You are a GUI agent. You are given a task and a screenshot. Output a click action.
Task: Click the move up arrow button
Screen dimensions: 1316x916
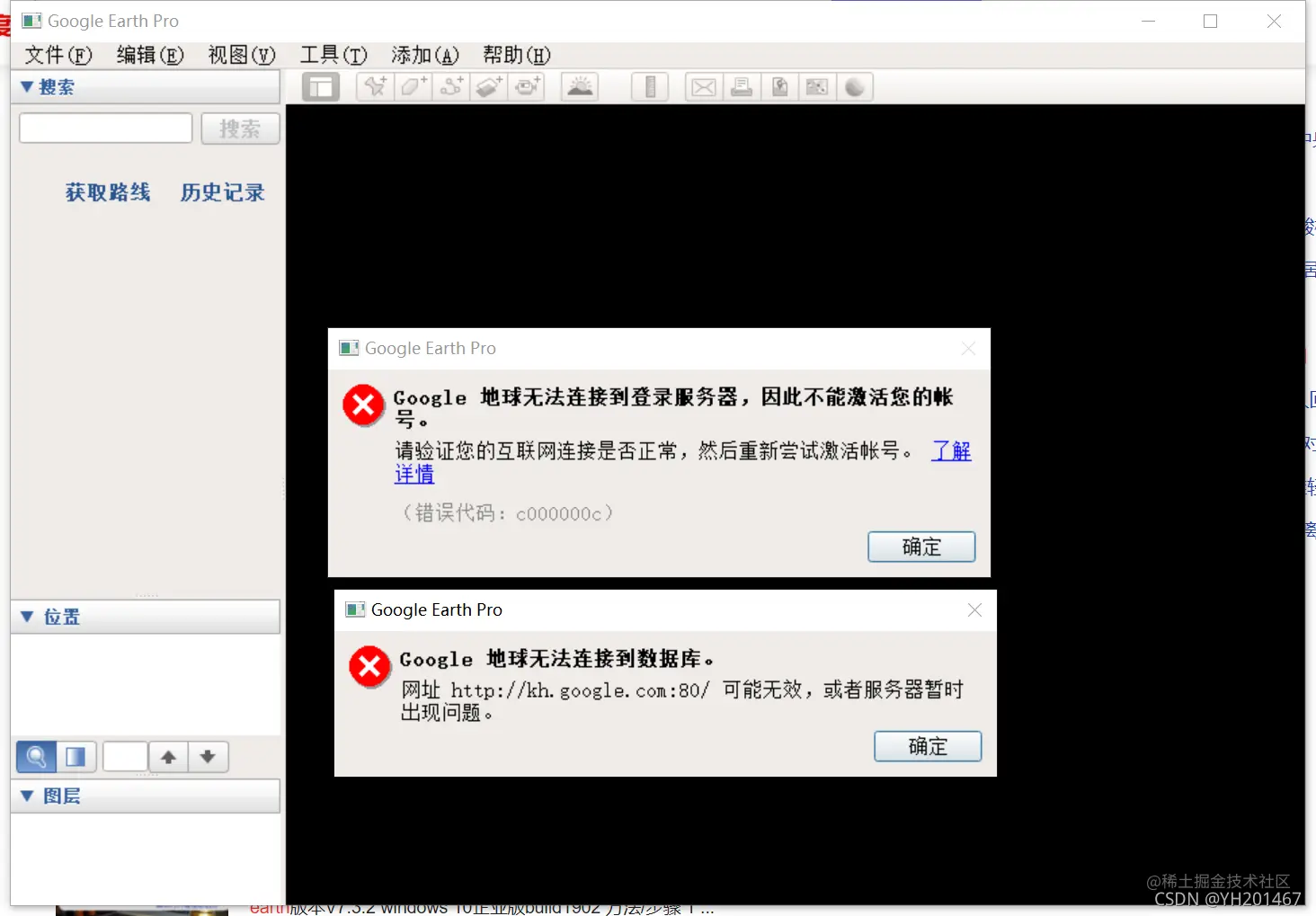tap(168, 757)
